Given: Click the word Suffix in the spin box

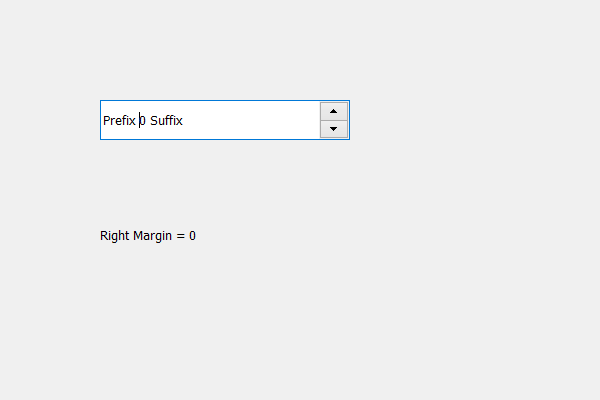Looking at the screenshot, I should 166,121.
